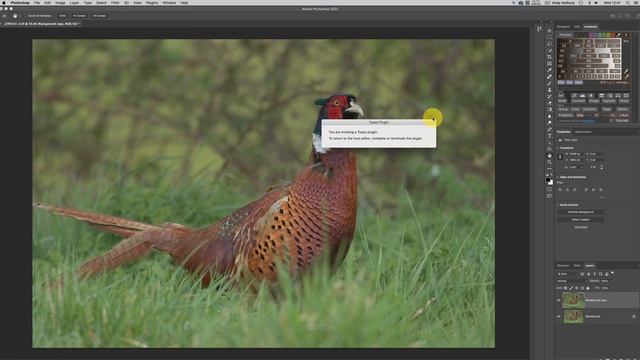640x360 pixels.
Task: Select the Blur tool
Action: point(549,116)
